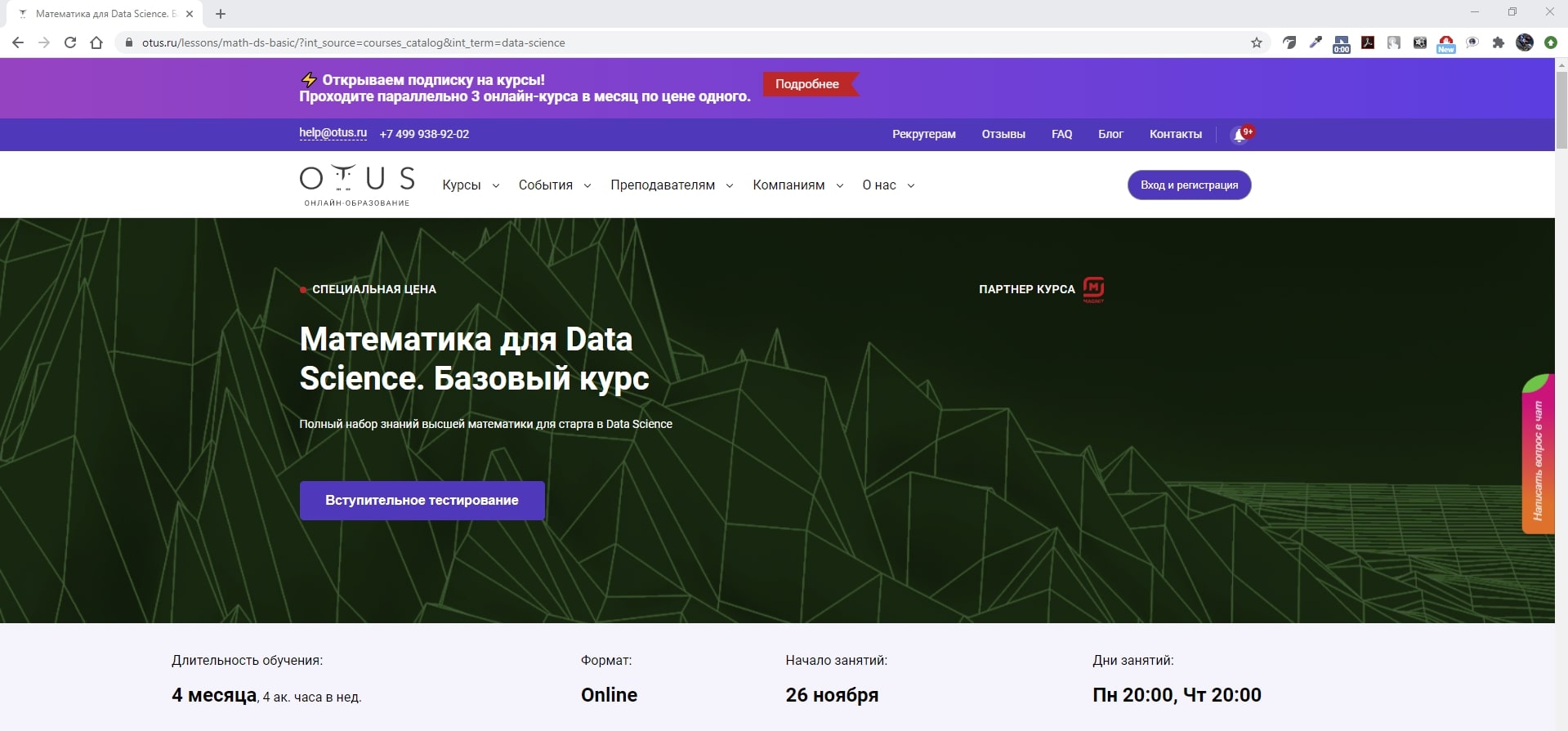The height and width of the screenshot is (731, 1568).
Task: Click the green update arrow icon
Action: pos(1551,42)
